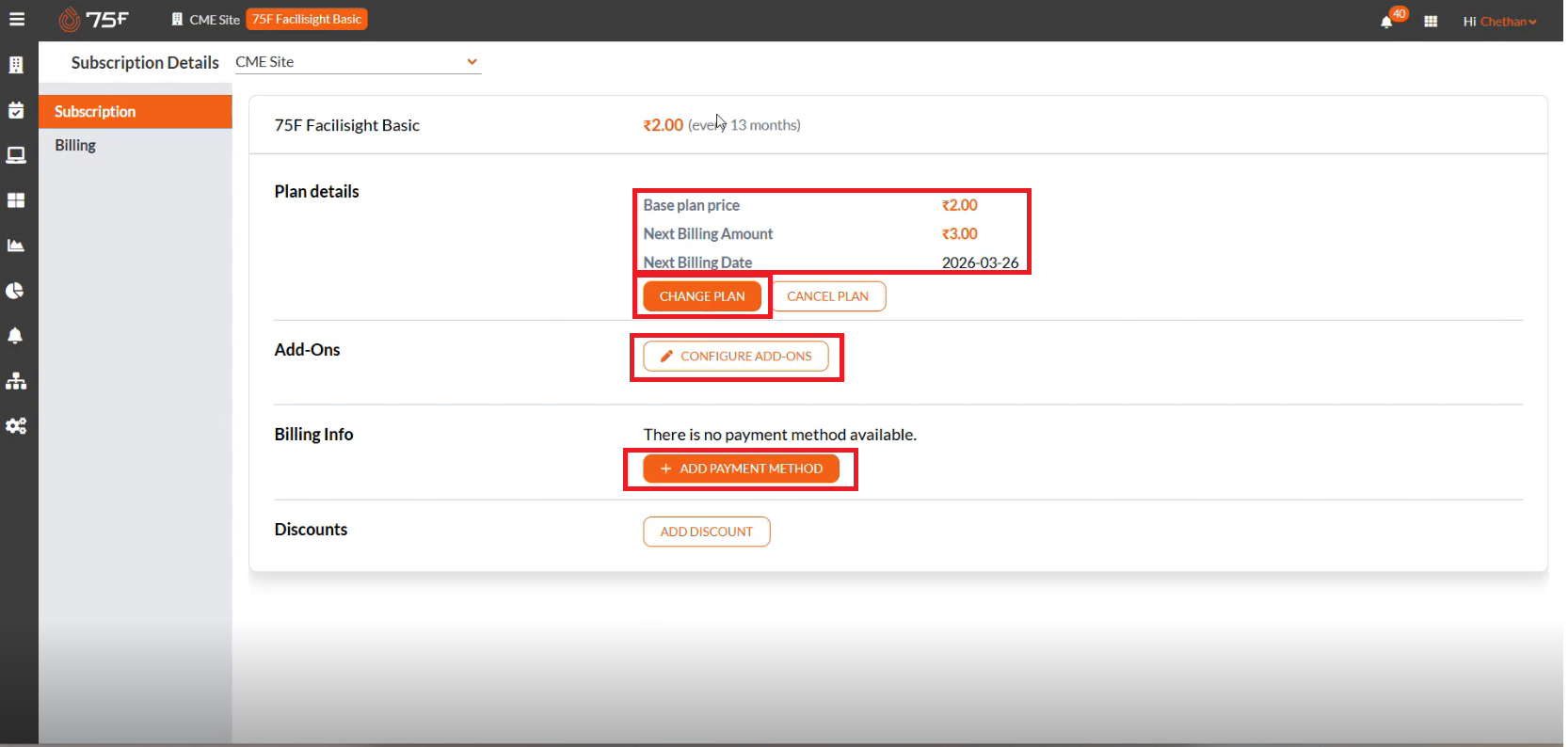
Task: Open the bell alerts icon in left sidebar
Action: click(16, 336)
